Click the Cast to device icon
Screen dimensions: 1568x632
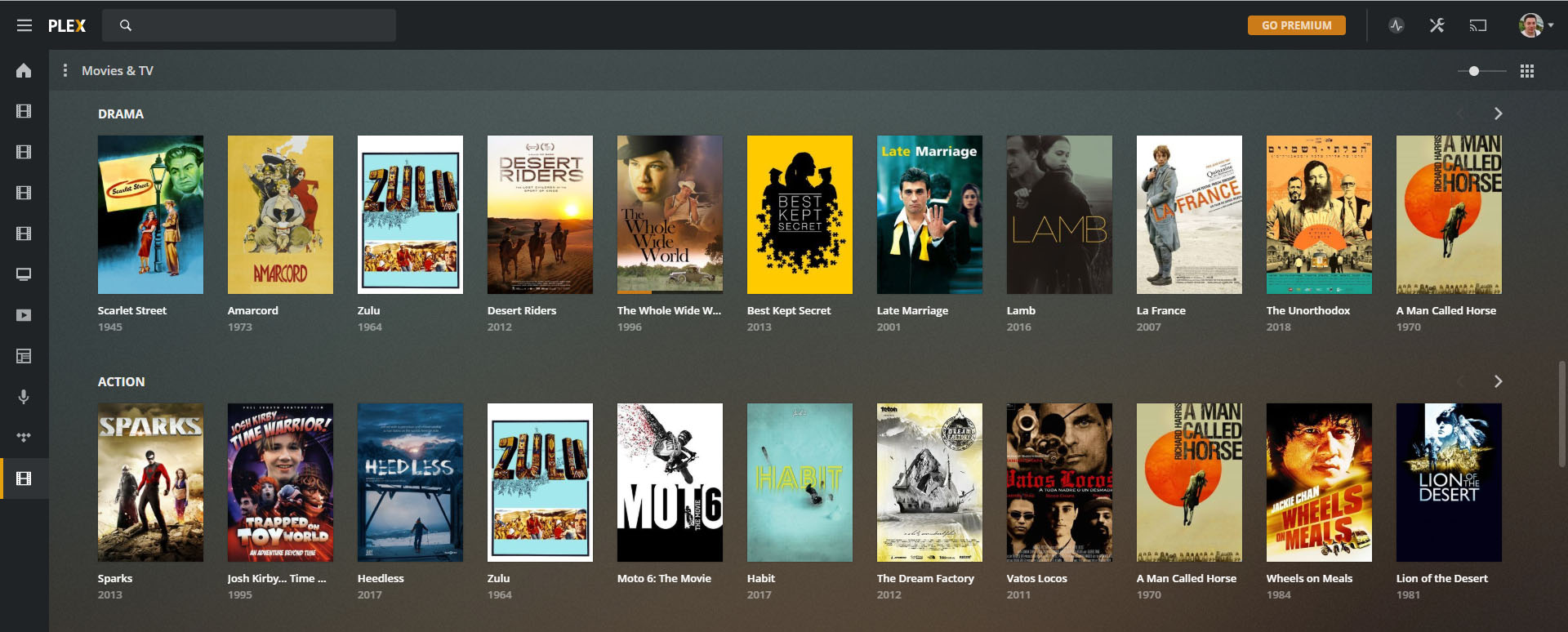pyautogui.click(x=1478, y=25)
